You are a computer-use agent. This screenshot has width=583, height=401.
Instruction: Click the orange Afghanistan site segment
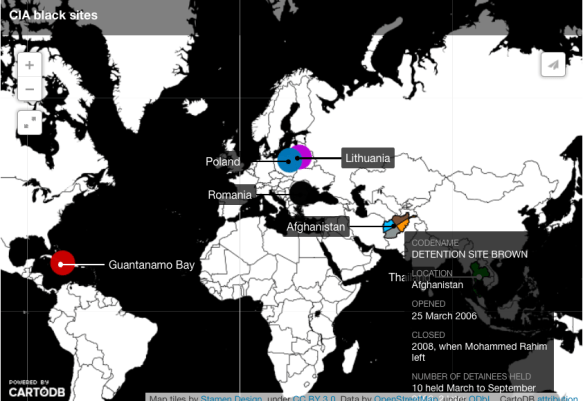(404, 225)
